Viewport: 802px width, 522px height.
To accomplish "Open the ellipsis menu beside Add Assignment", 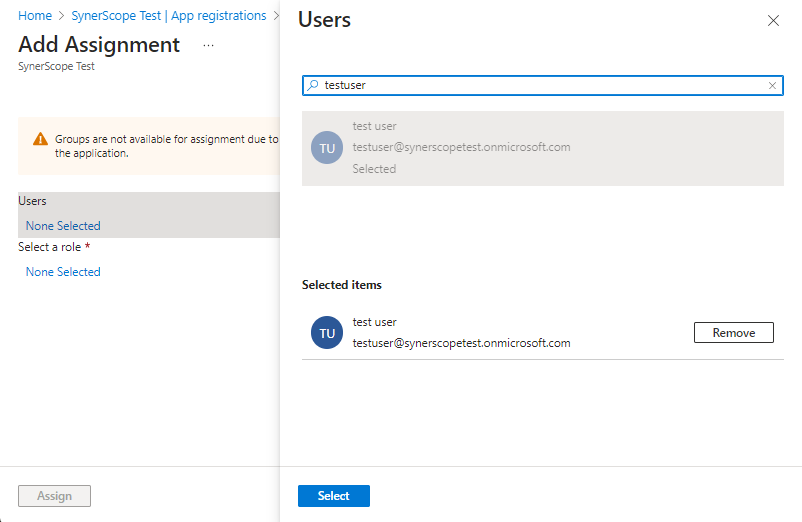I will [208, 45].
